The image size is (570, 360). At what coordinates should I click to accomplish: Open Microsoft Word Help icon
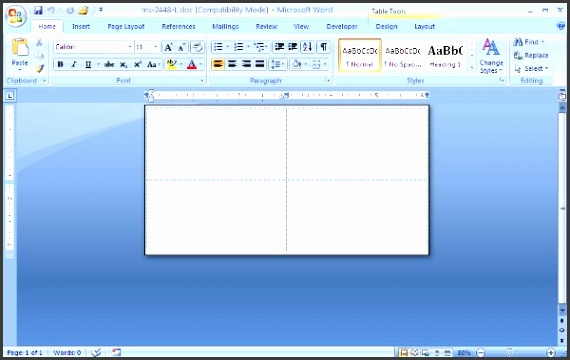(561, 26)
